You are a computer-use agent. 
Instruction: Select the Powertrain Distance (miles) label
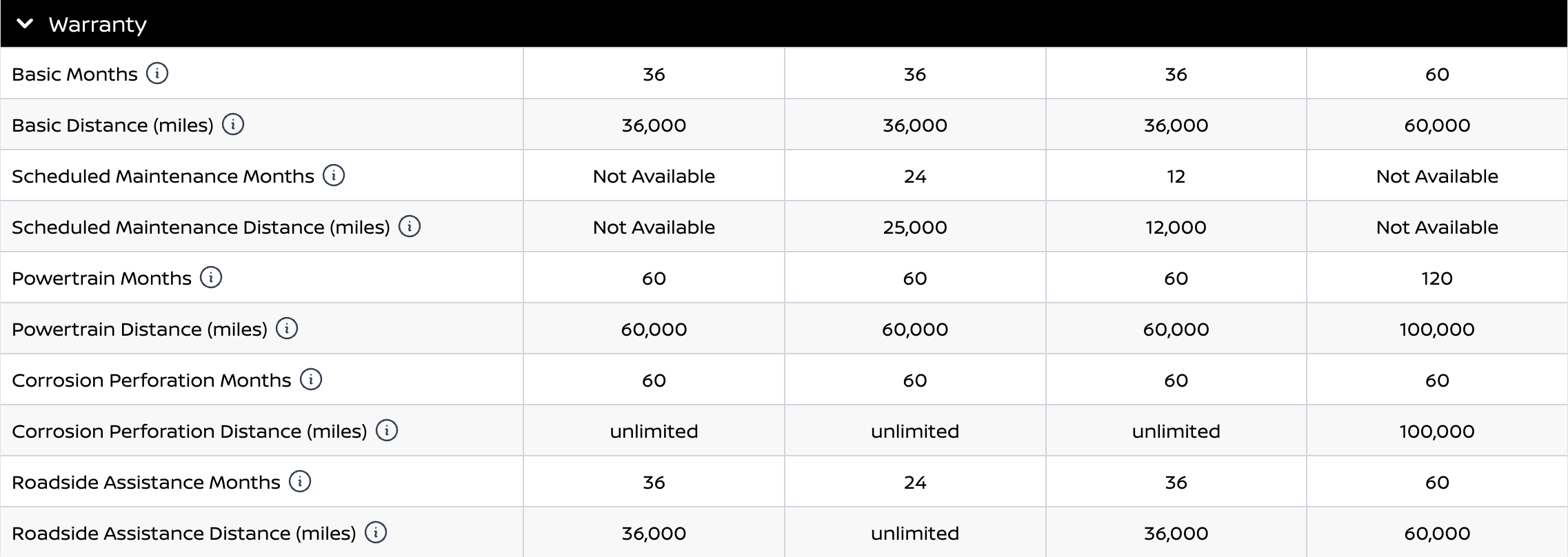point(139,330)
